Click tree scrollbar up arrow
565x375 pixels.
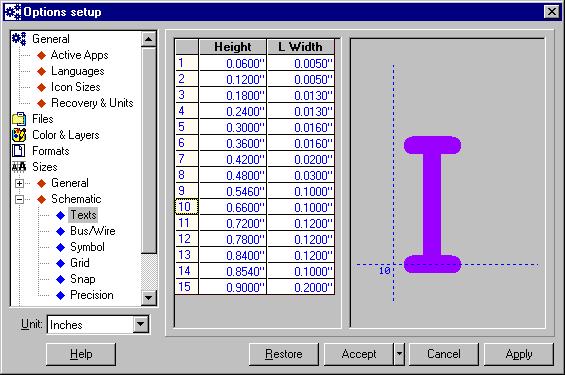tap(148, 39)
